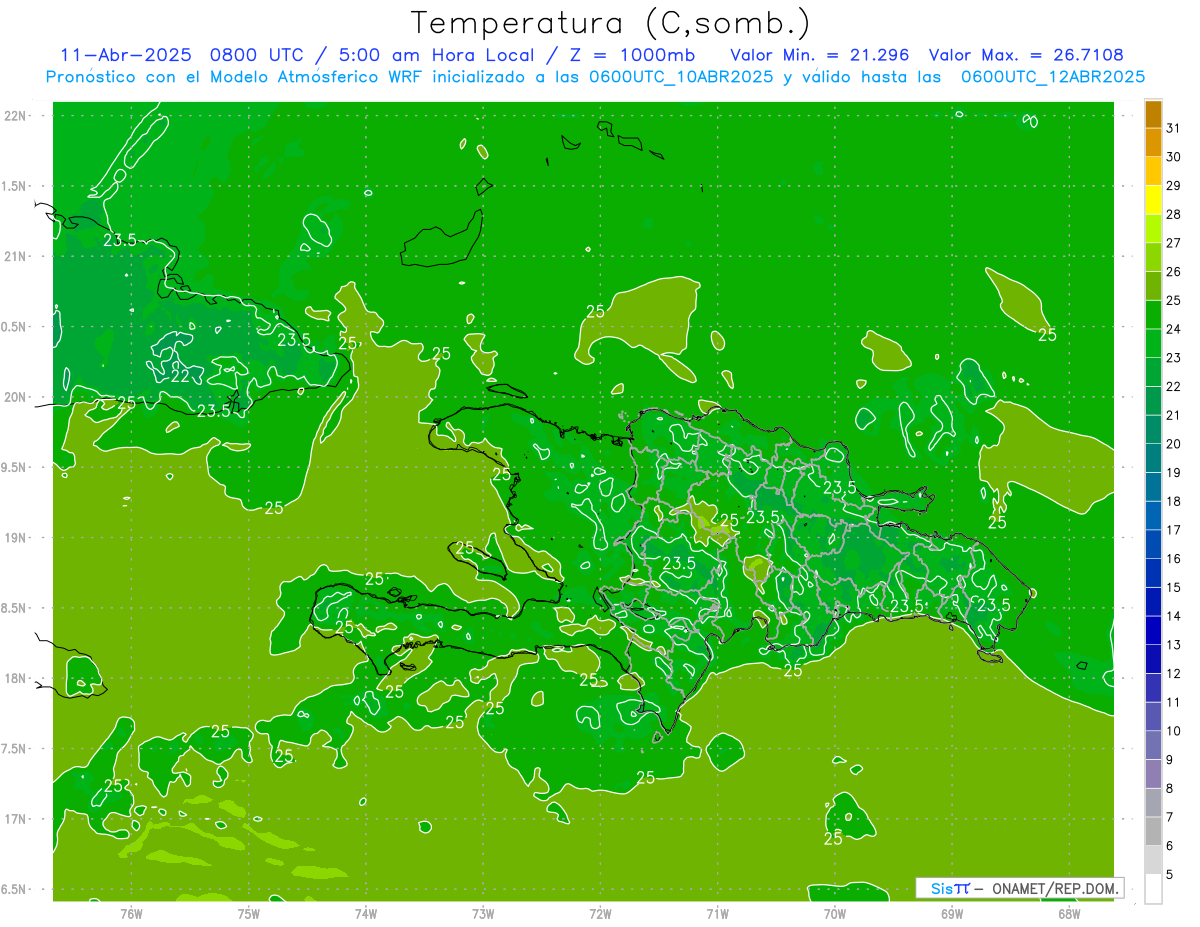Pick the purple swatch between 9 and 10

click(x=1153, y=745)
